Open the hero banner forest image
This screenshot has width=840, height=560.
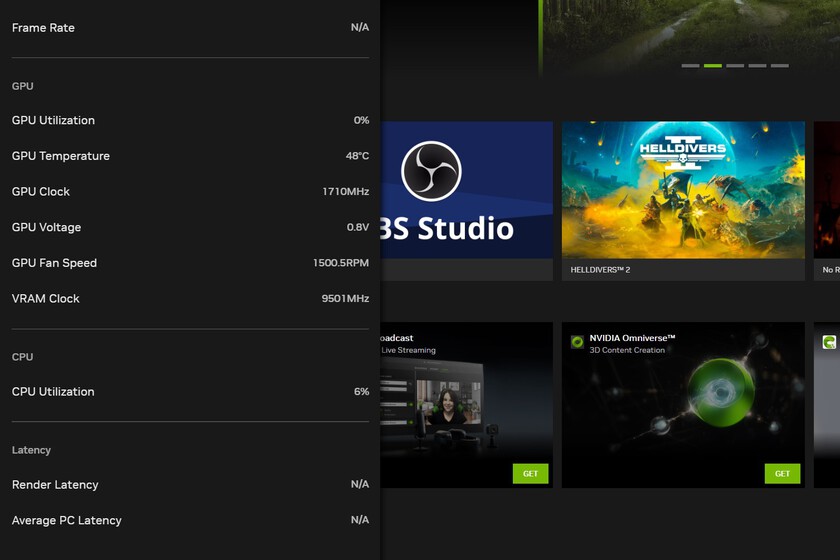(691, 38)
